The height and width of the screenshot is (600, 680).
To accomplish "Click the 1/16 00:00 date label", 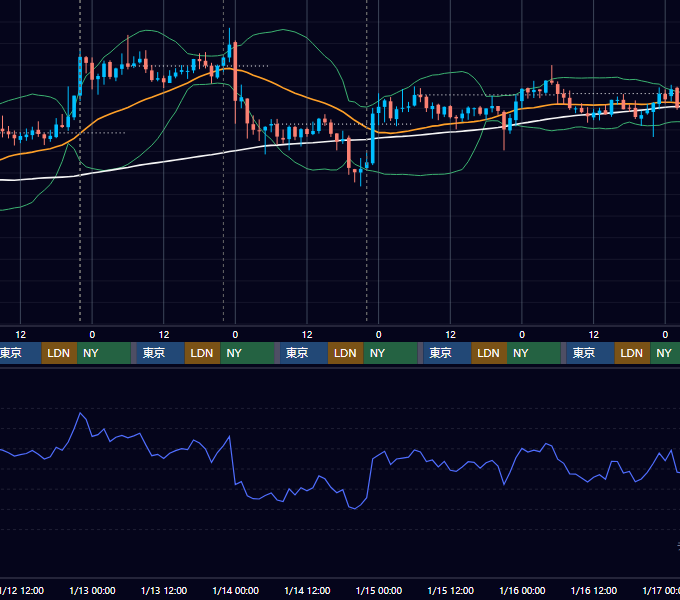I will [x=522, y=590].
